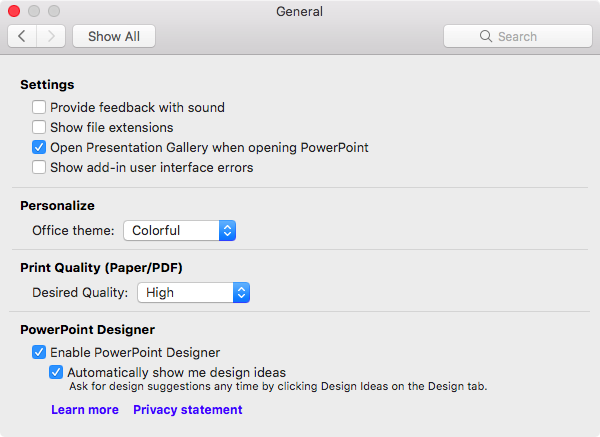Tick the Show file extensions checkbox
This screenshot has height=437, width=600.
[x=39, y=127]
